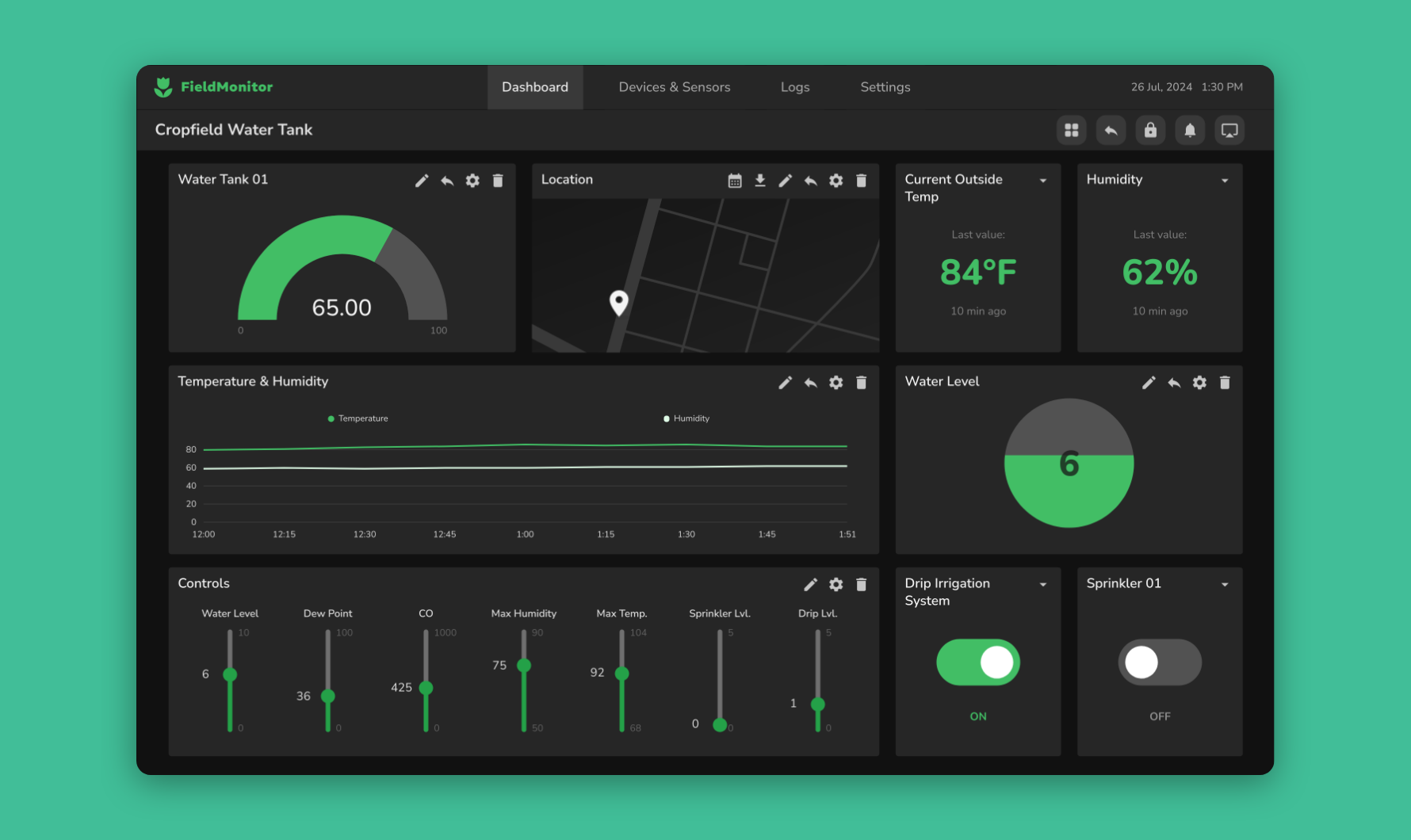The width and height of the screenshot is (1411, 840).
Task: Open Controls widget settings gear
Action: [836, 585]
